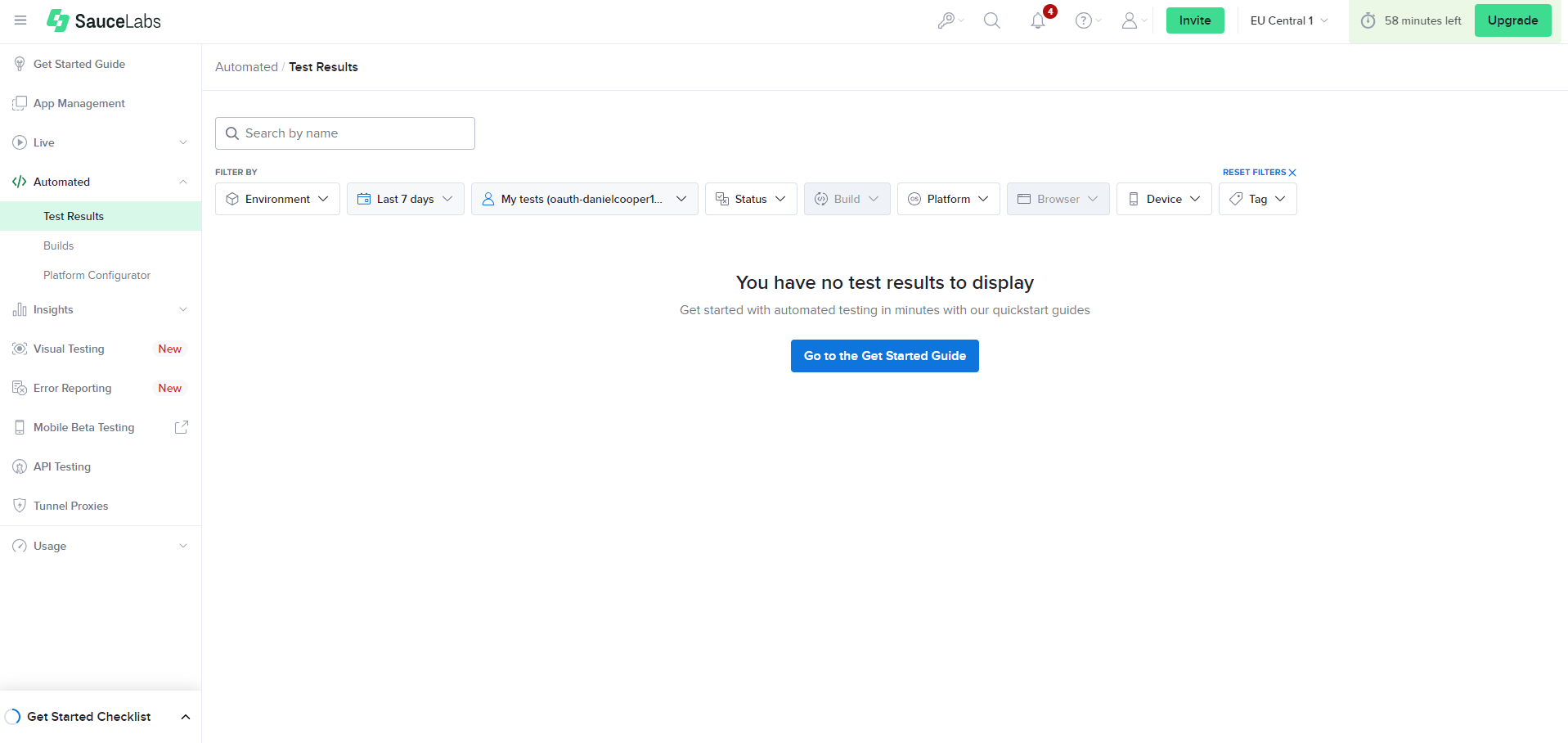Image resolution: width=1568 pixels, height=743 pixels.
Task: Expand the Get Started Checklist chevron
Action: 186,717
